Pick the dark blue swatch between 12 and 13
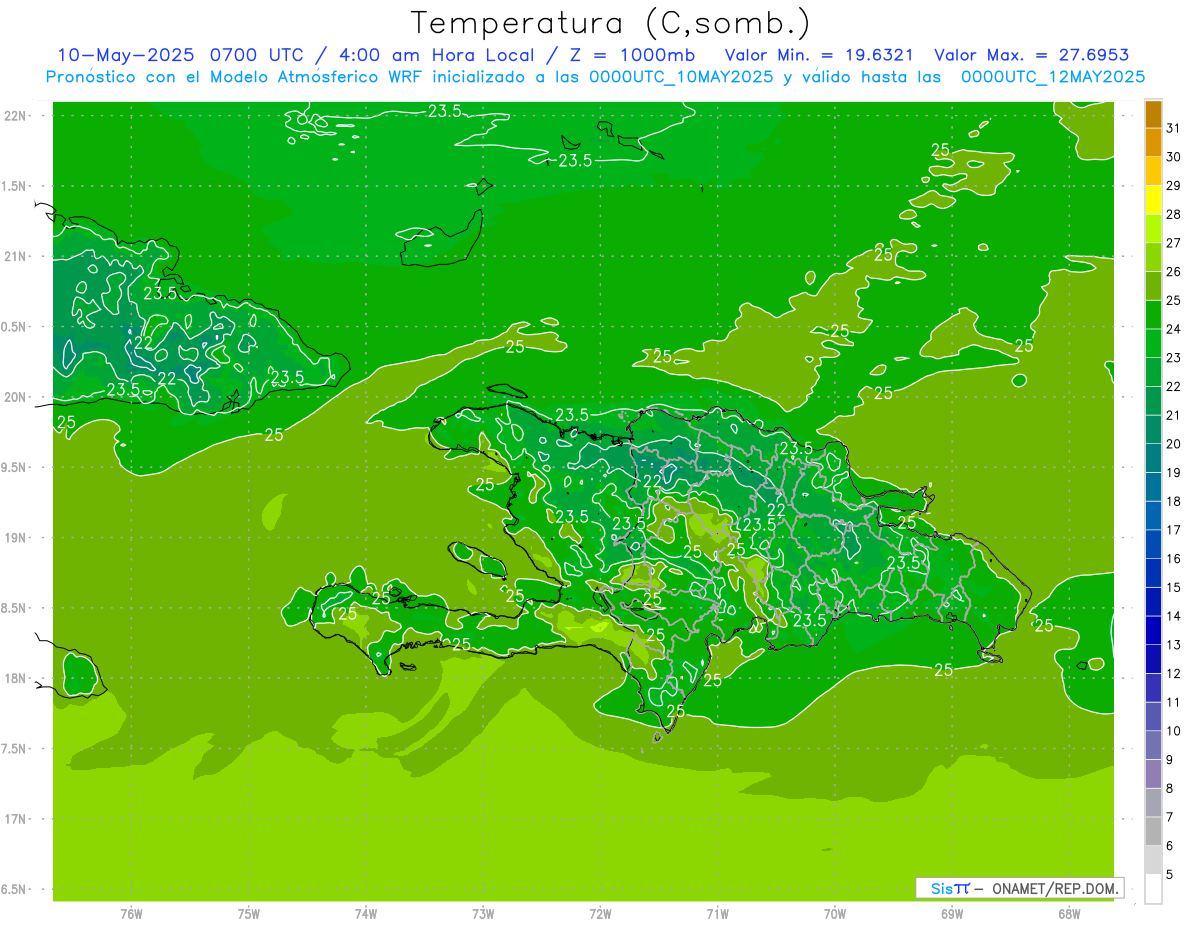Screen dimensions: 1200x927 pyautogui.click(x=1153, y=660)
